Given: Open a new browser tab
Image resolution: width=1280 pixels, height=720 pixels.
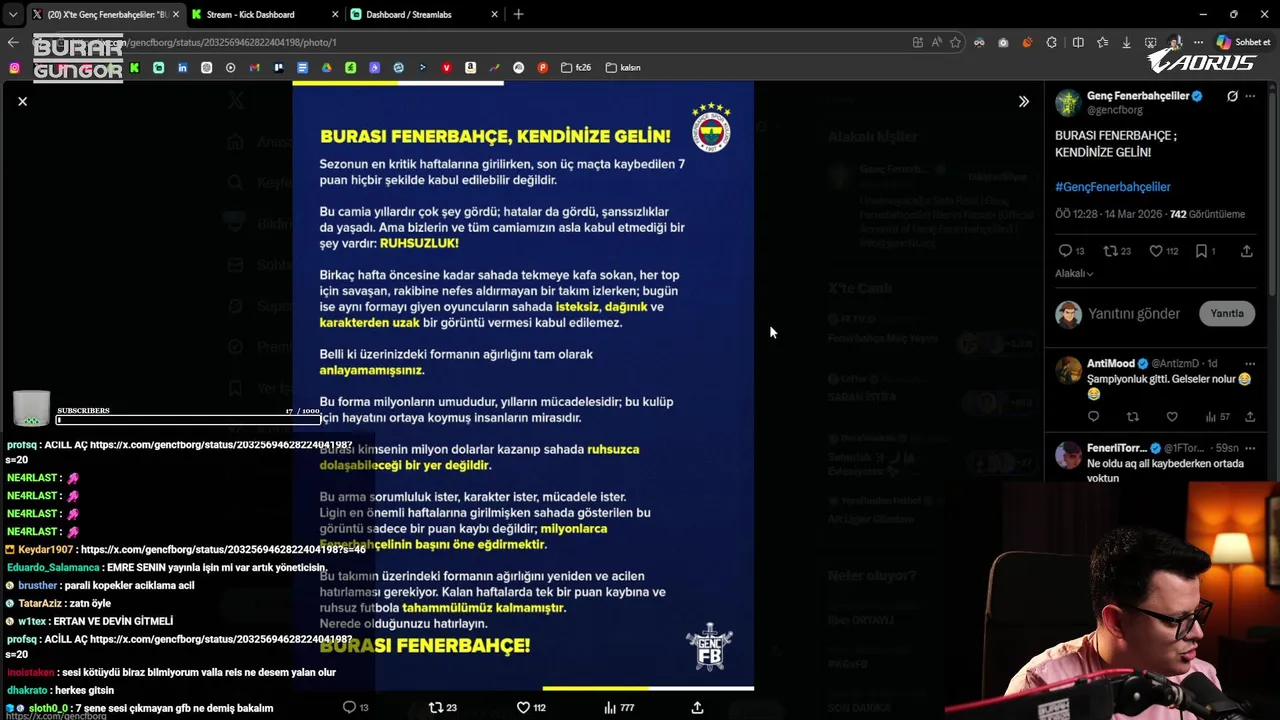Looking at the screenshot, I should [518, 14].
